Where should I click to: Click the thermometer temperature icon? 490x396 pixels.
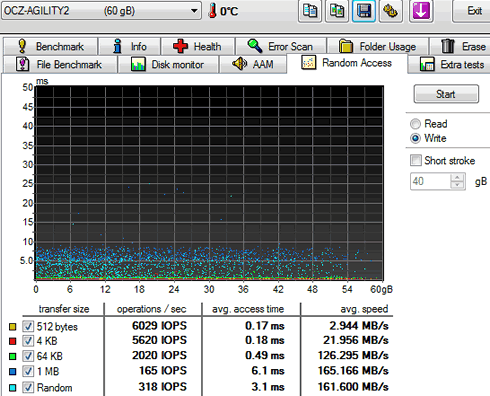click(x=212, y=11)
